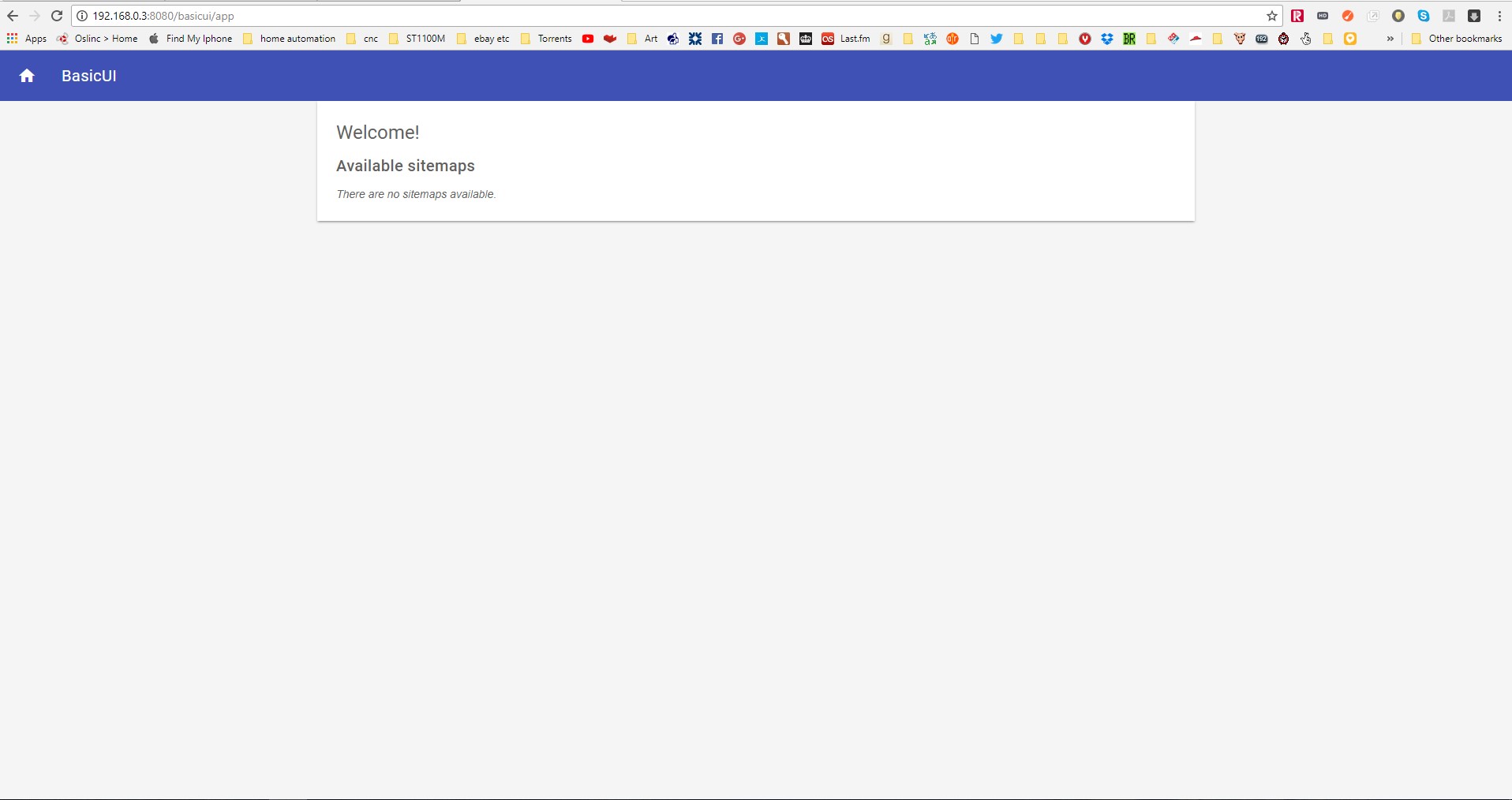Go to the BasicUI home icon
The width and height of the screenshot is (1512, 800).
[27, 76]
